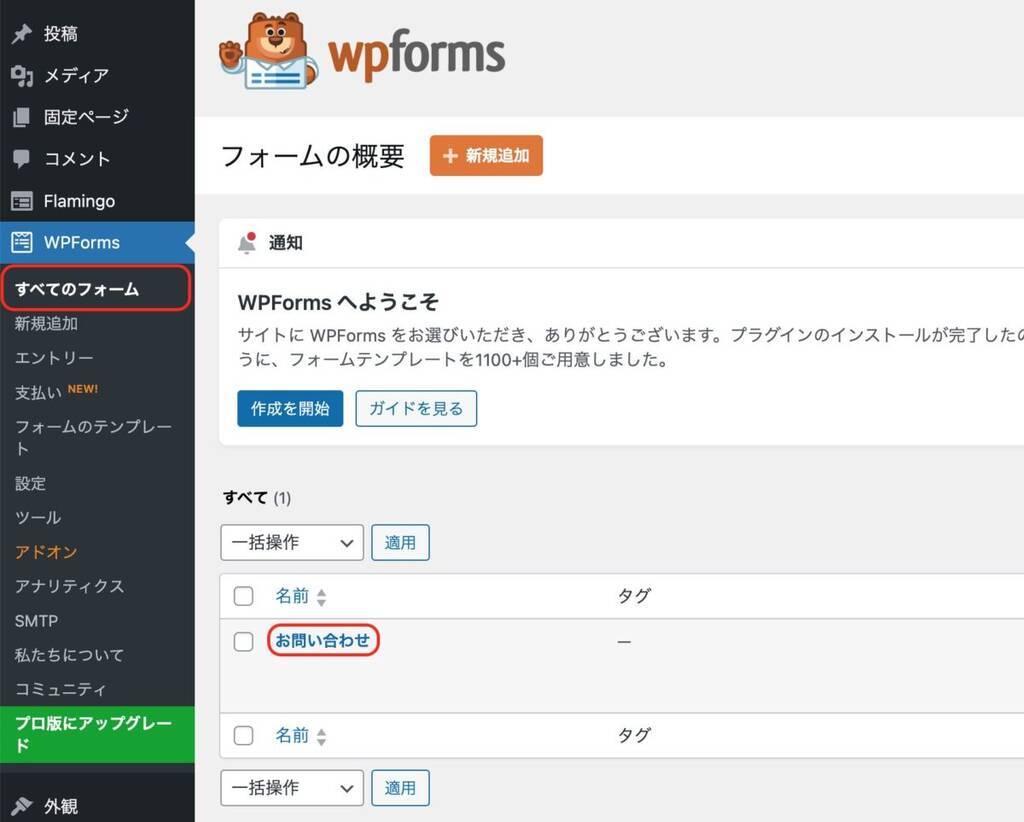Click 名前 column header at table top
1024x822 pixels.
292,595
